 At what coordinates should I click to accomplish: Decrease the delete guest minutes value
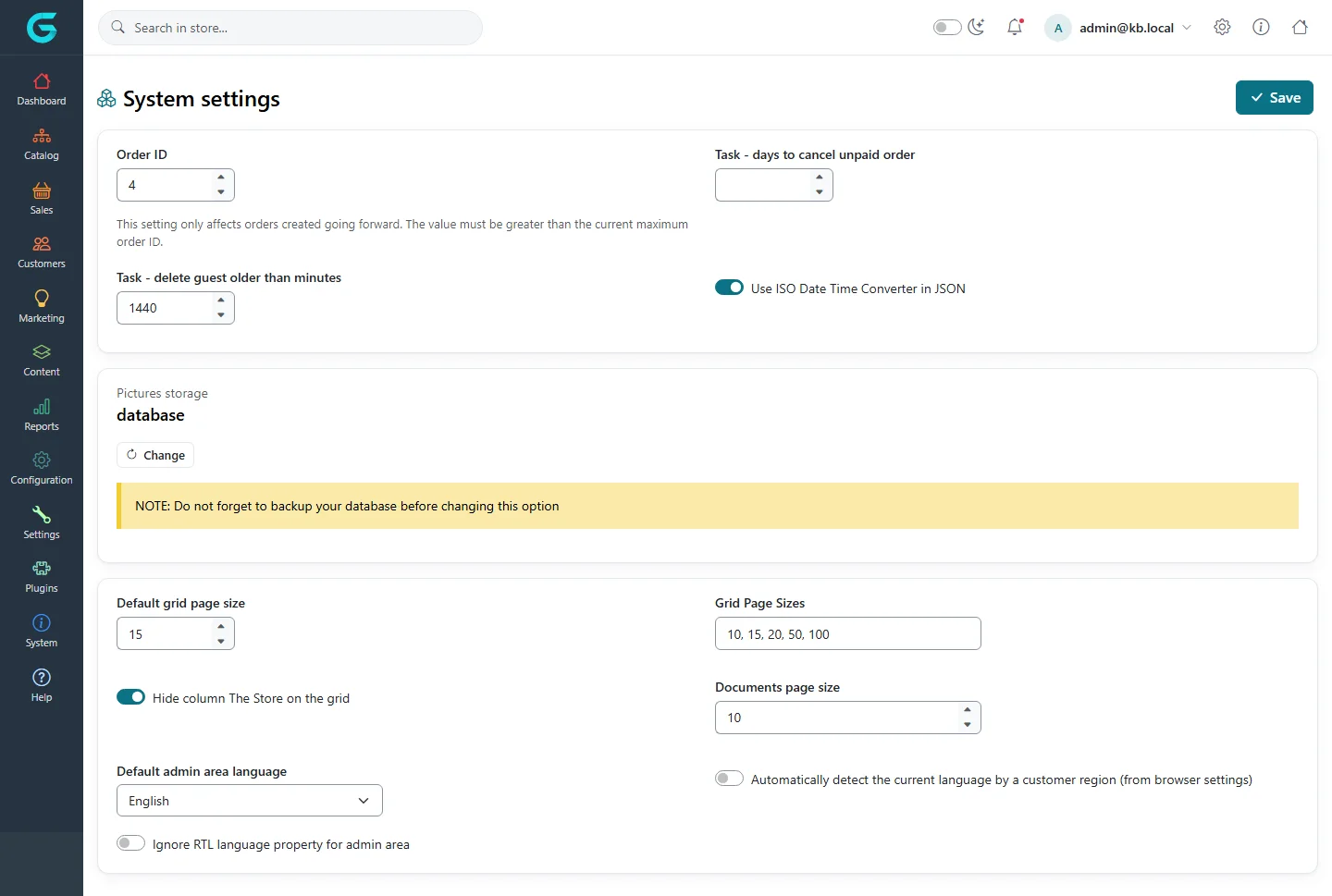(x=221, y=315)
